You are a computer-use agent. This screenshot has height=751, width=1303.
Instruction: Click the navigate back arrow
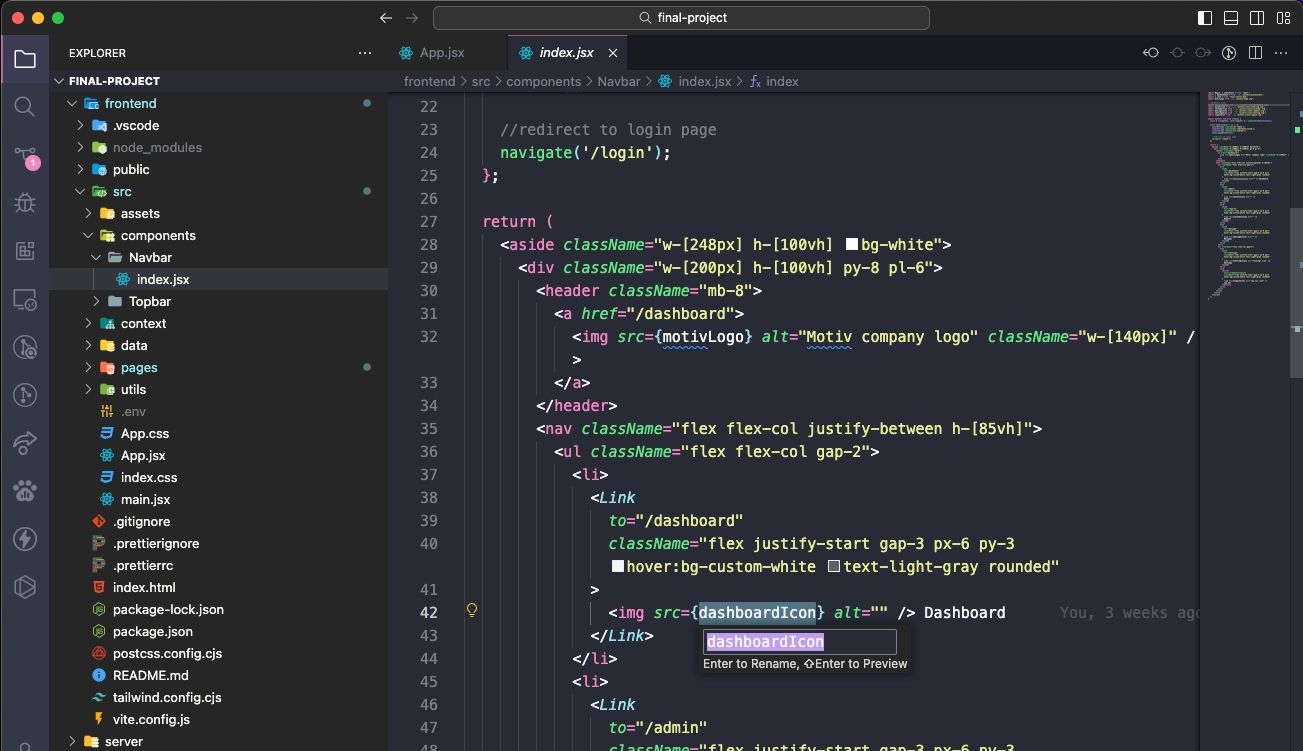[385, 17]
